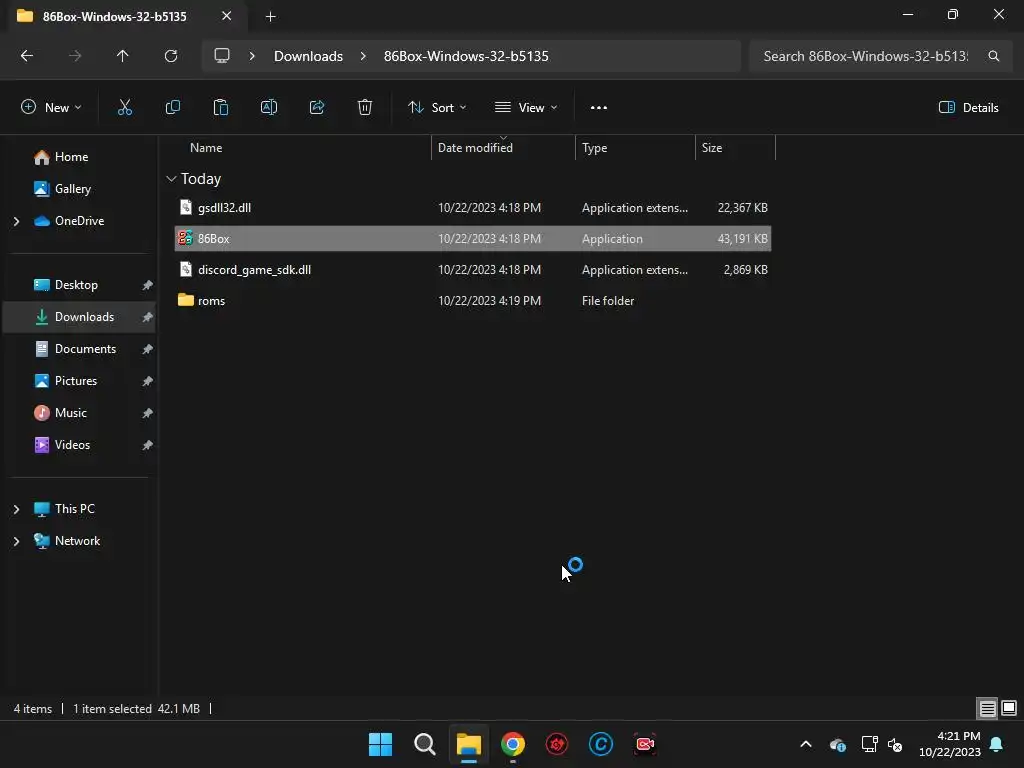Open Videos from quick access
The image size is (1024, 768).
click(72, 445)
